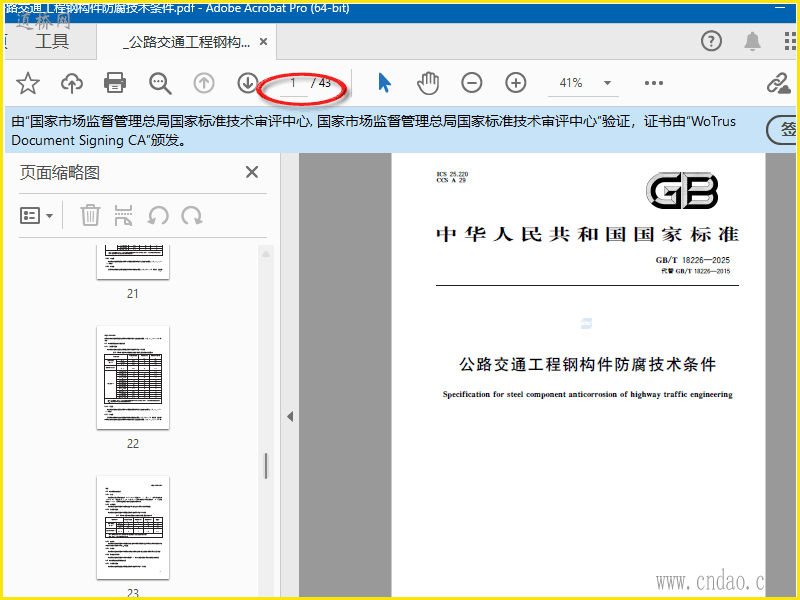Open more tools via three dots

654,83
